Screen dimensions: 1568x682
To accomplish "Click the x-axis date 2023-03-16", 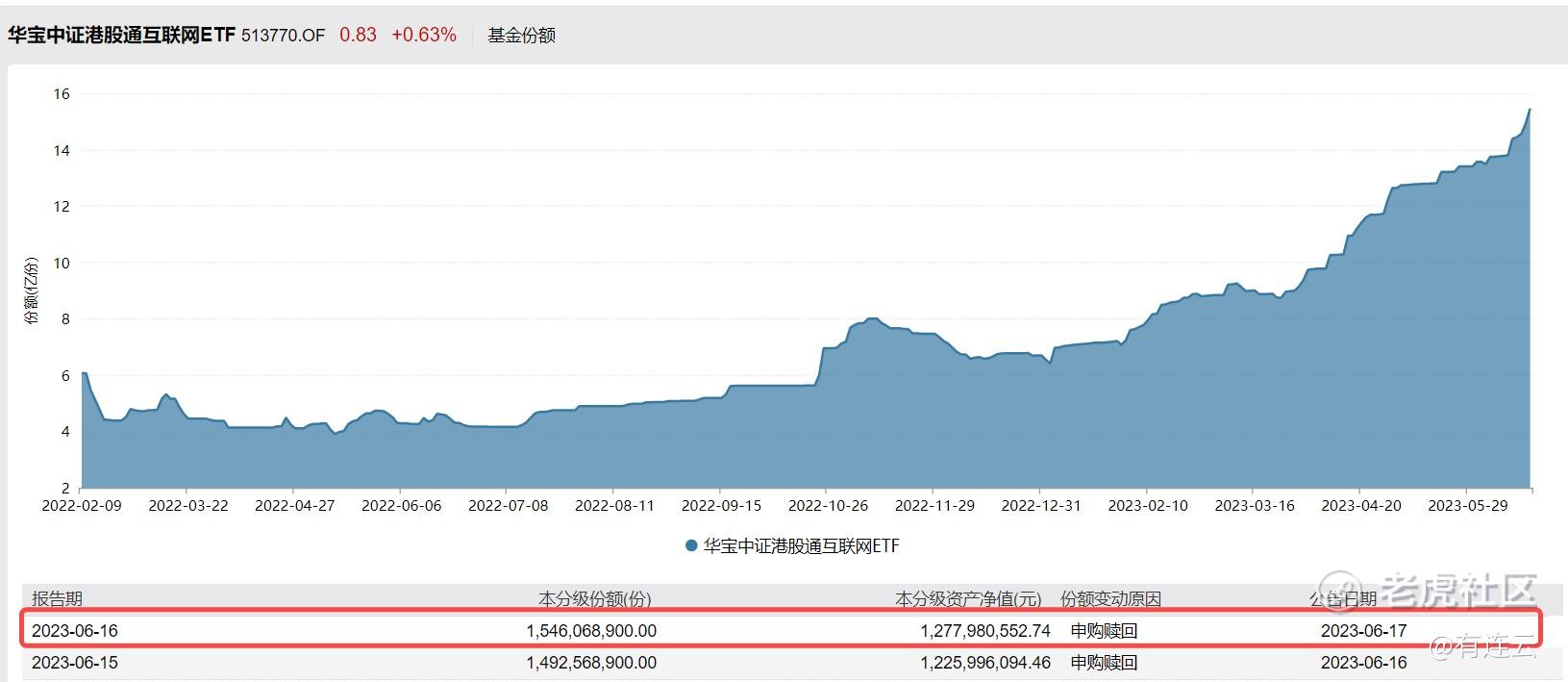I will pyautogui.click(x=1255, y=506).
